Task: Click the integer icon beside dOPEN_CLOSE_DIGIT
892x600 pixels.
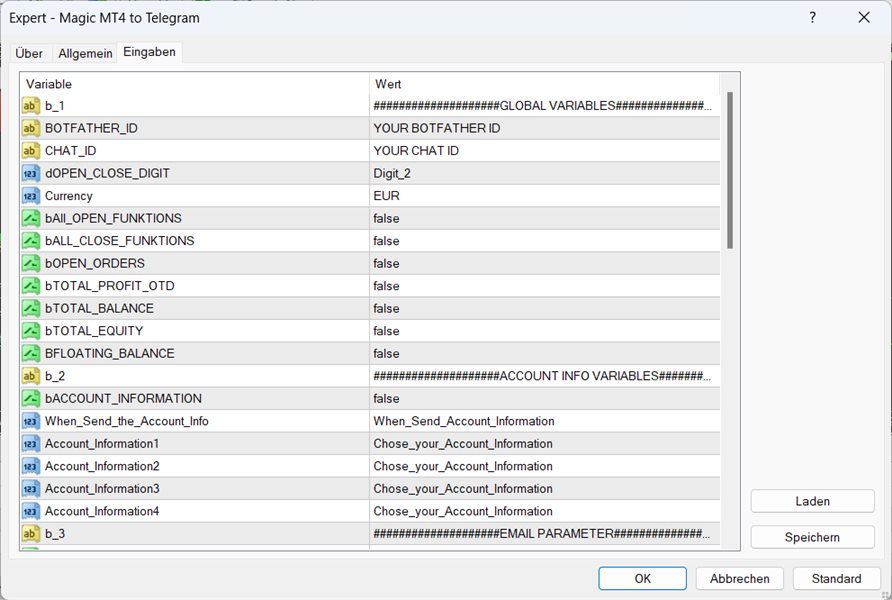Action: point(30,173)
